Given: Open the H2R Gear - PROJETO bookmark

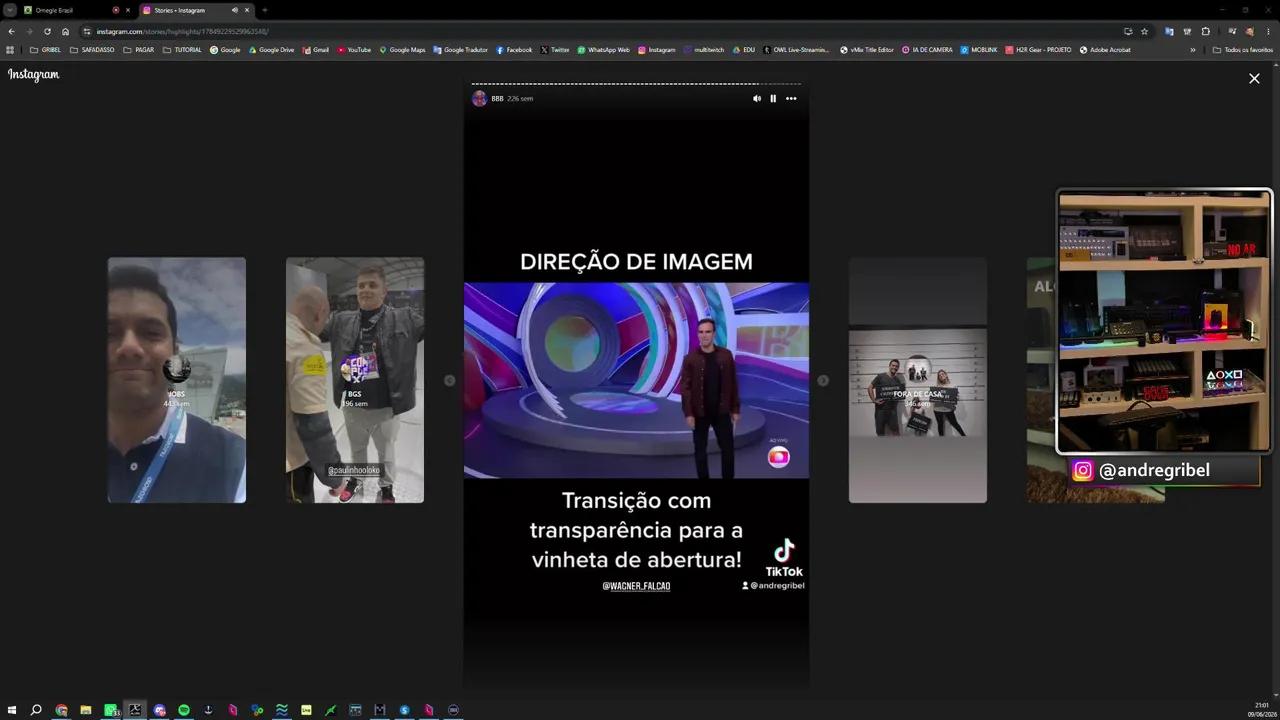Looking at the screenshot, I should point(1038,50).
